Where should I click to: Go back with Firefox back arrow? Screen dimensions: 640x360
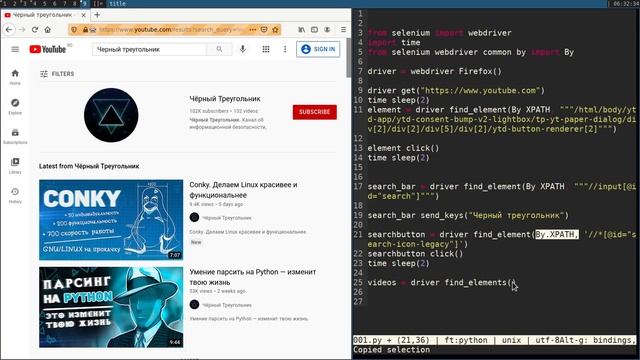[x=9, y=30]
